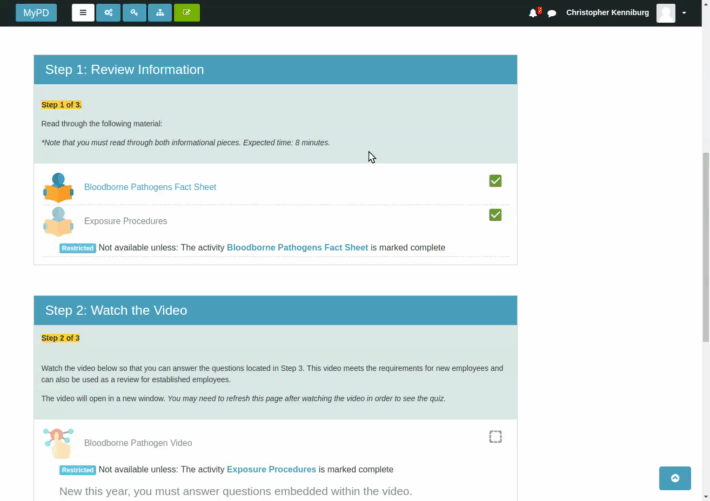This screenshot has height=501, width=710.
Task: Click the green edit mode icon
Action: (187, 13)
